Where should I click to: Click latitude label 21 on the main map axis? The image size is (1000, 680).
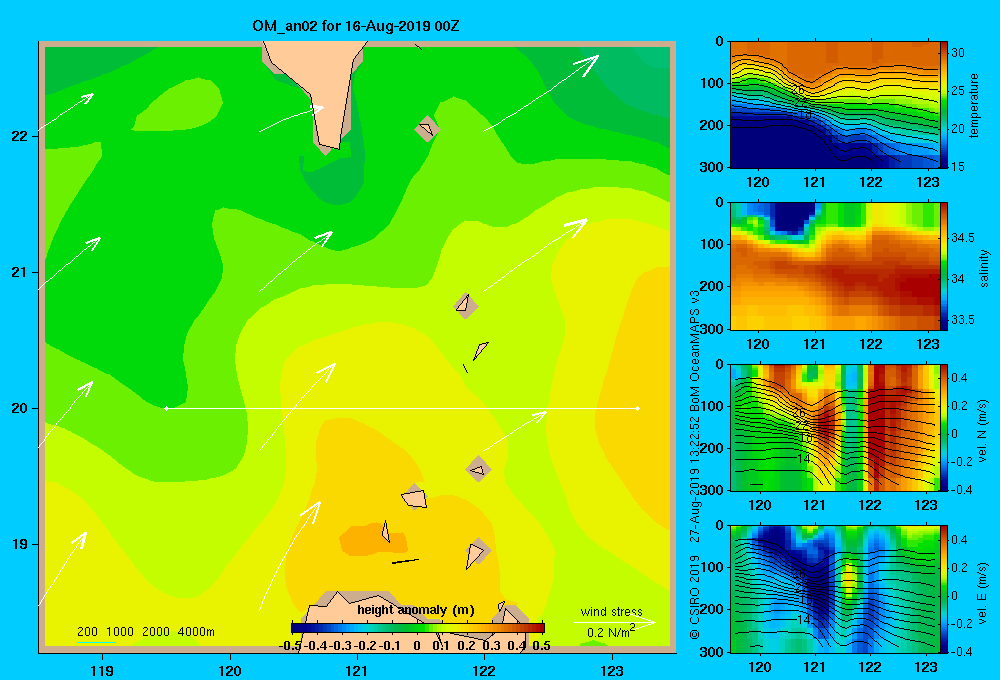(x=19, y=272)
